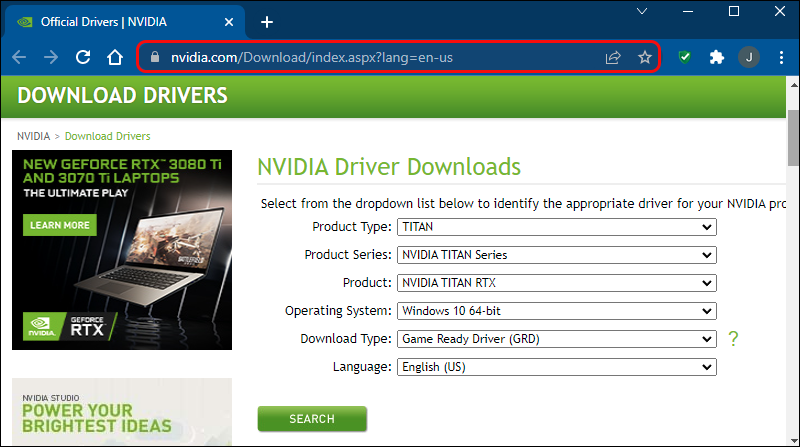Click the scrollbar up arrow

point(793,83)
